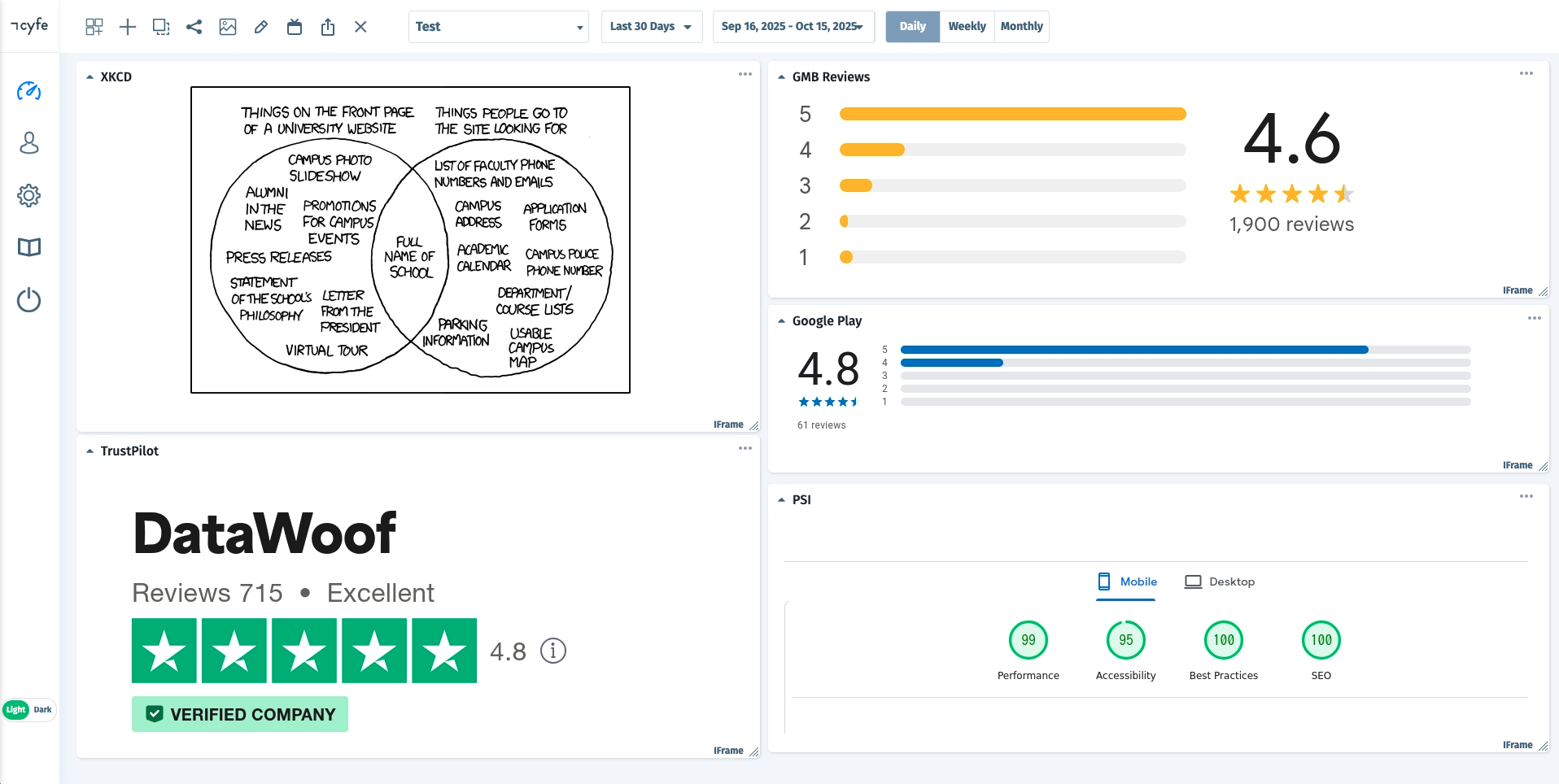Switch theme to Dark mode

click(x=43, y=710)
